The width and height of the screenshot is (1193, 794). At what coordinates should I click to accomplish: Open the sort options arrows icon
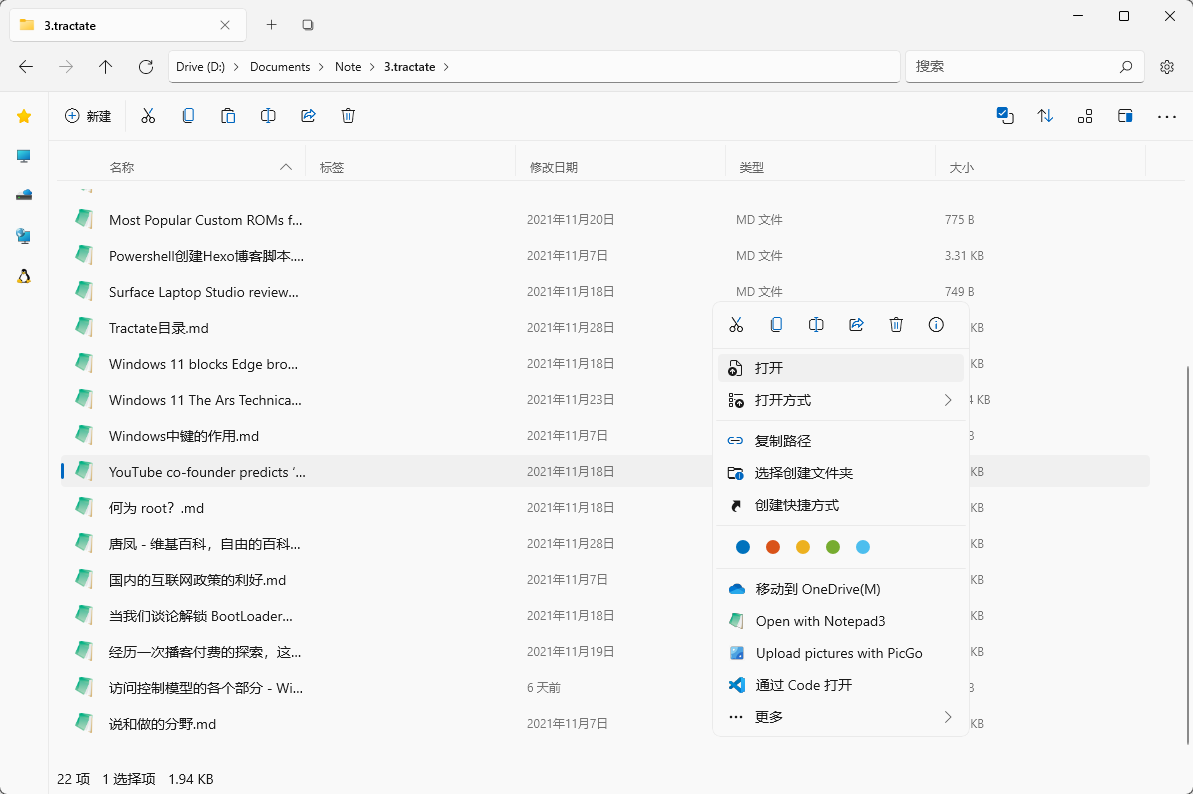click(x=1045, y=116)
